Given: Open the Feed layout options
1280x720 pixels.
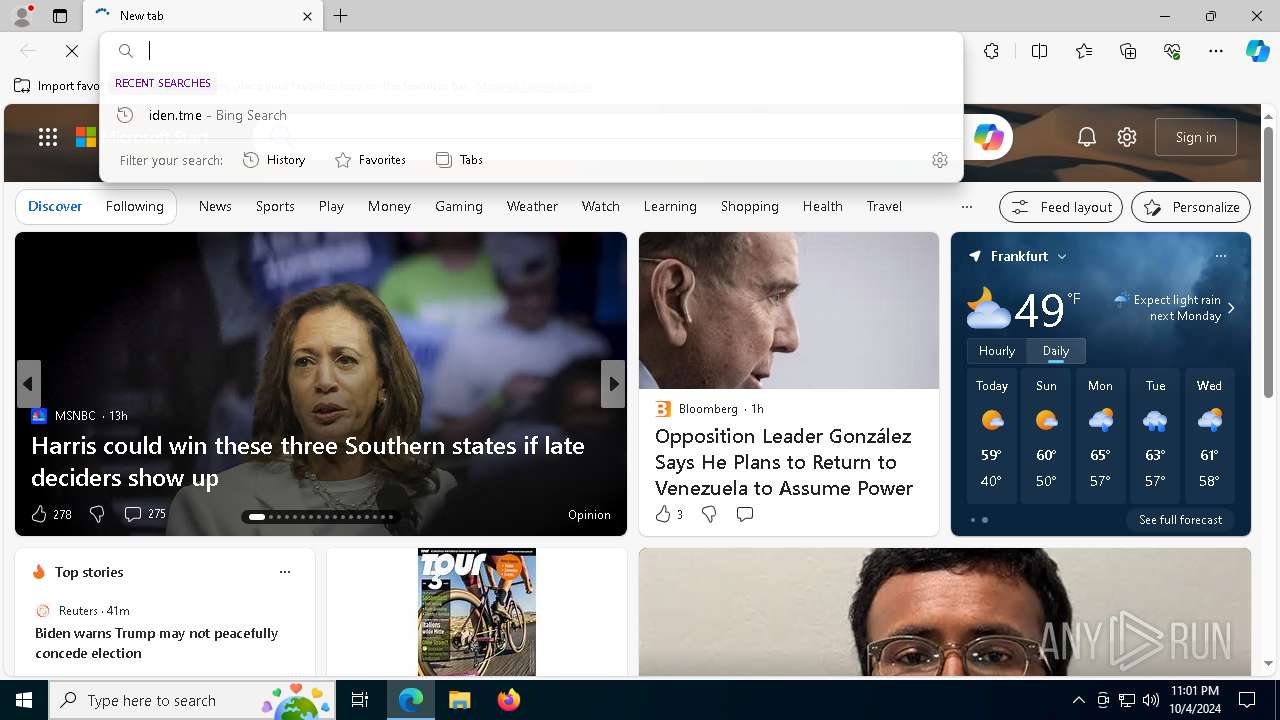Looking at the screenshot, I should [x=1061, y=207].
